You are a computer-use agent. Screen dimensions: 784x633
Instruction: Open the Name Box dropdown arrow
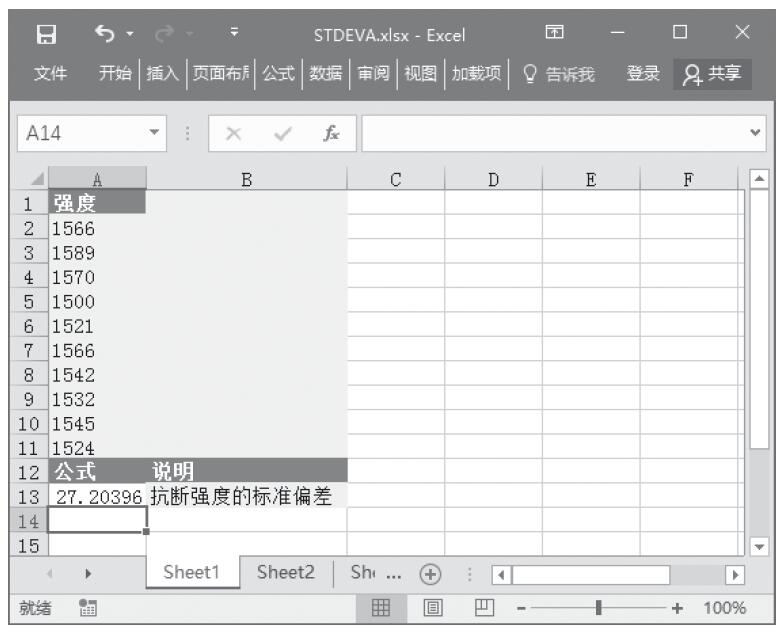coord(154,133)
